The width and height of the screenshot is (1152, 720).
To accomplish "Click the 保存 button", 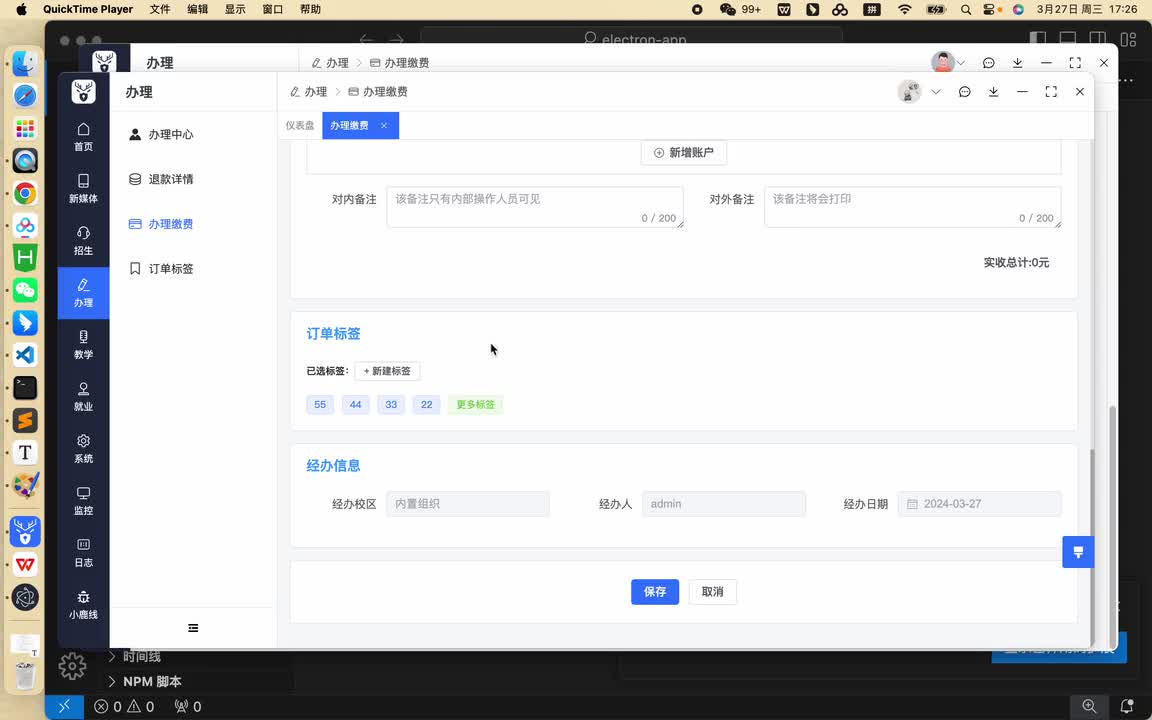I will (655, 592).
